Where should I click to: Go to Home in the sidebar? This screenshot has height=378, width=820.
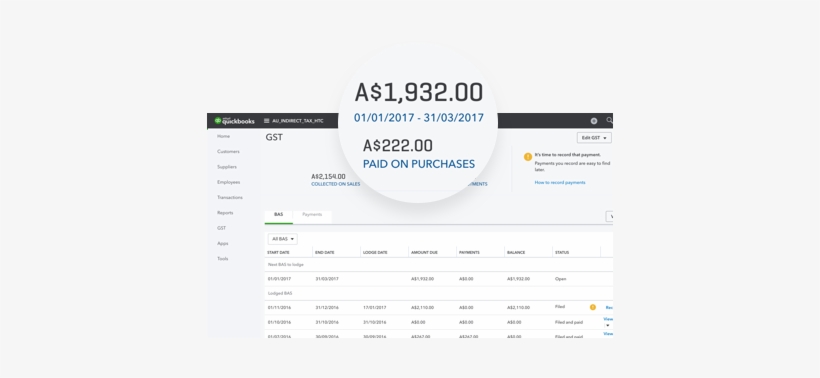(x=223, y=136)
